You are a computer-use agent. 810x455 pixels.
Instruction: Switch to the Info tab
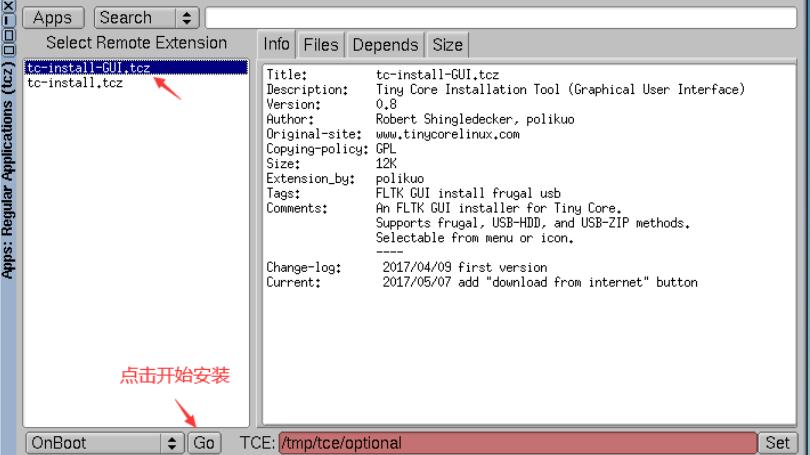point(276,44)
